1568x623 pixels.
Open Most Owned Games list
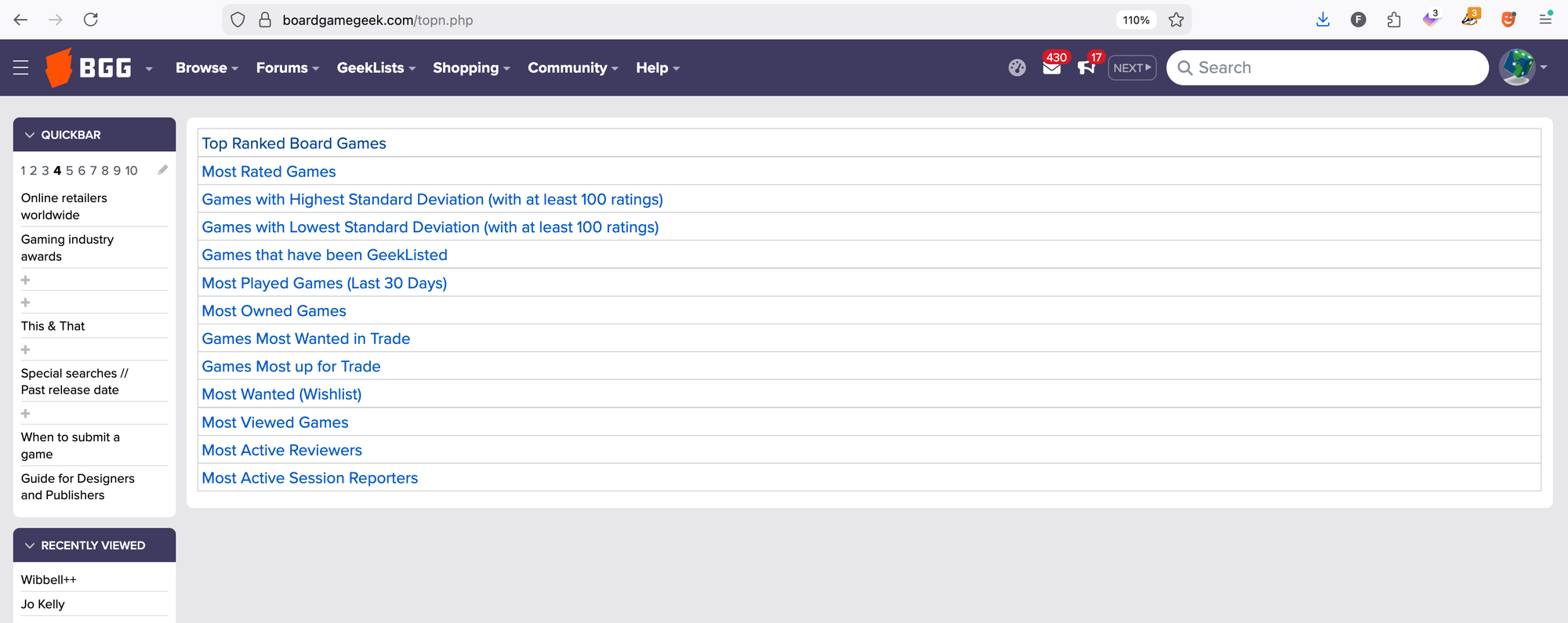274,311
